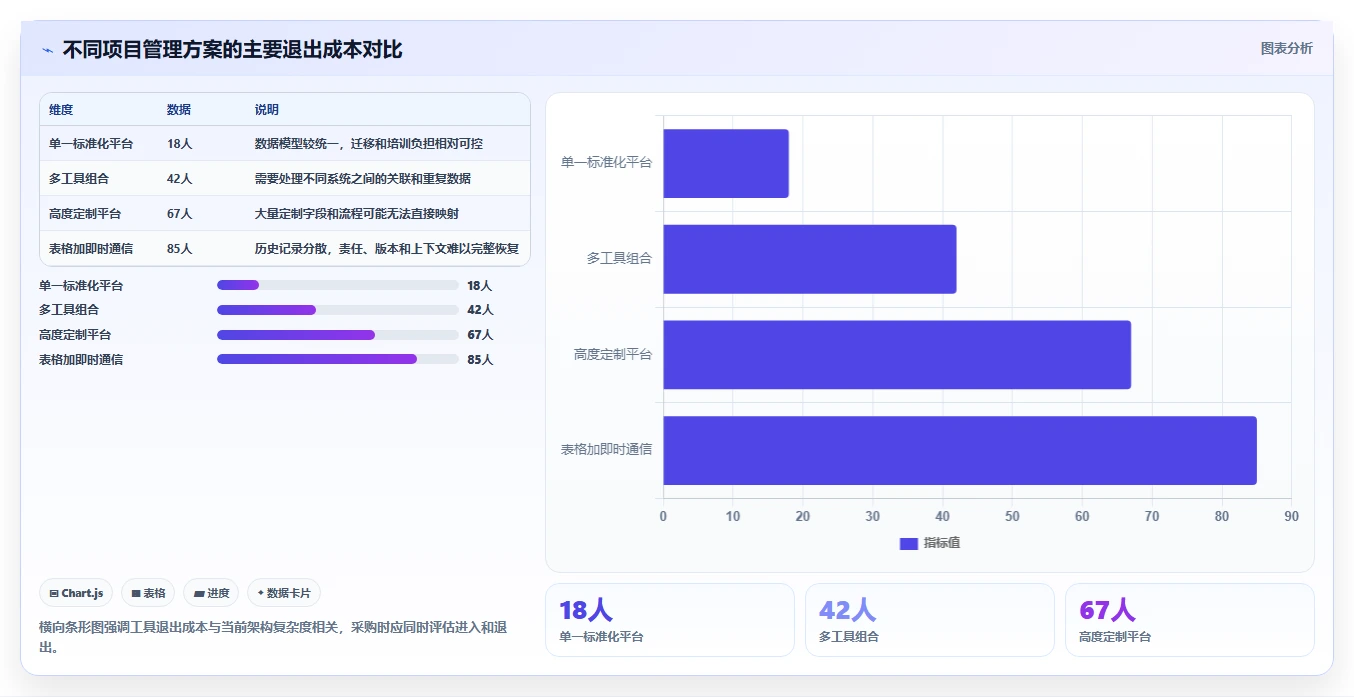Click the x-axis tick 90
The height and width of the screenshot is (697, 1354).
click(x=1291, y=517)
